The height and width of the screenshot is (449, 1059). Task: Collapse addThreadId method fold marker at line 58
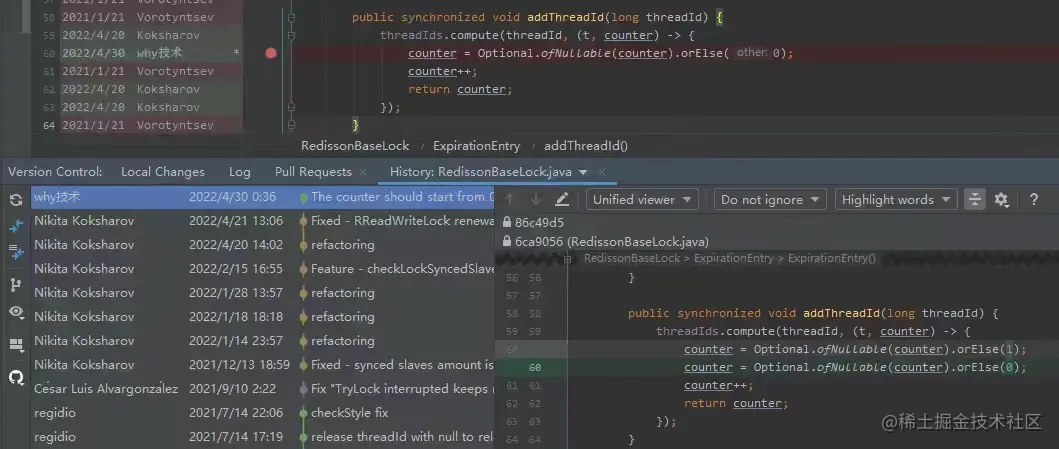point(291,18)
